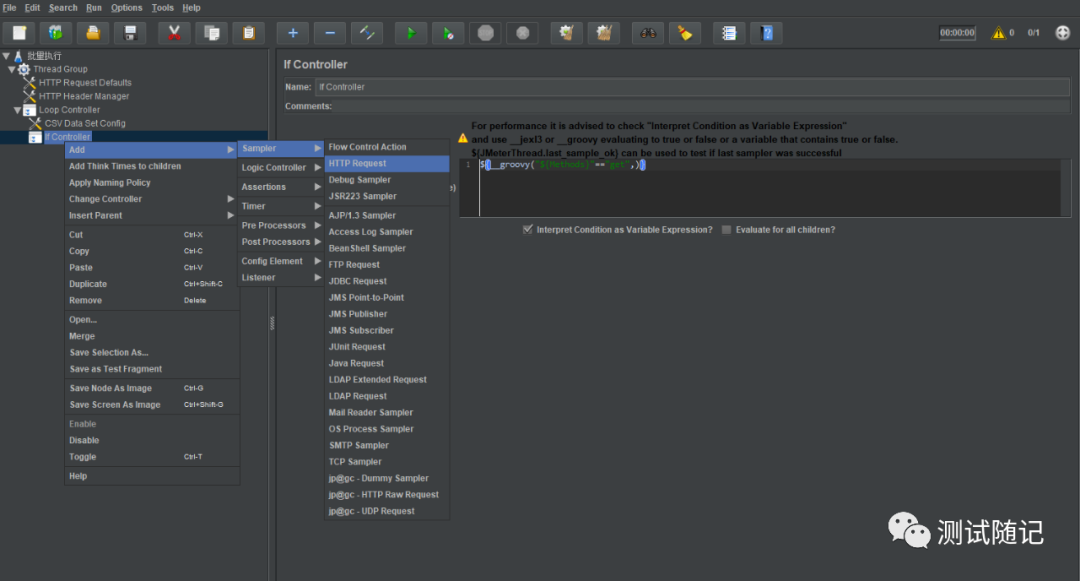Click the remote hosts globe icon
This screenshot has width=1080, height=581.
[1063, 33]
